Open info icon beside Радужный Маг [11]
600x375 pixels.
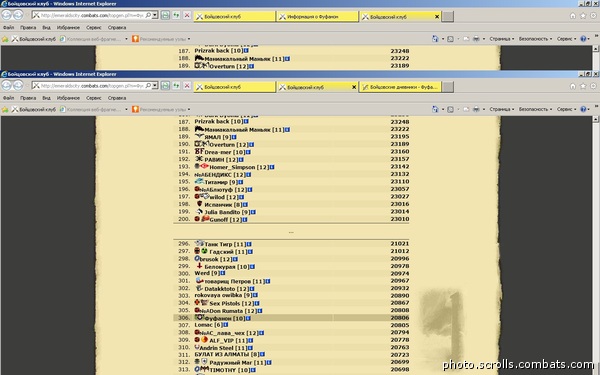click(x=269, y=362)
